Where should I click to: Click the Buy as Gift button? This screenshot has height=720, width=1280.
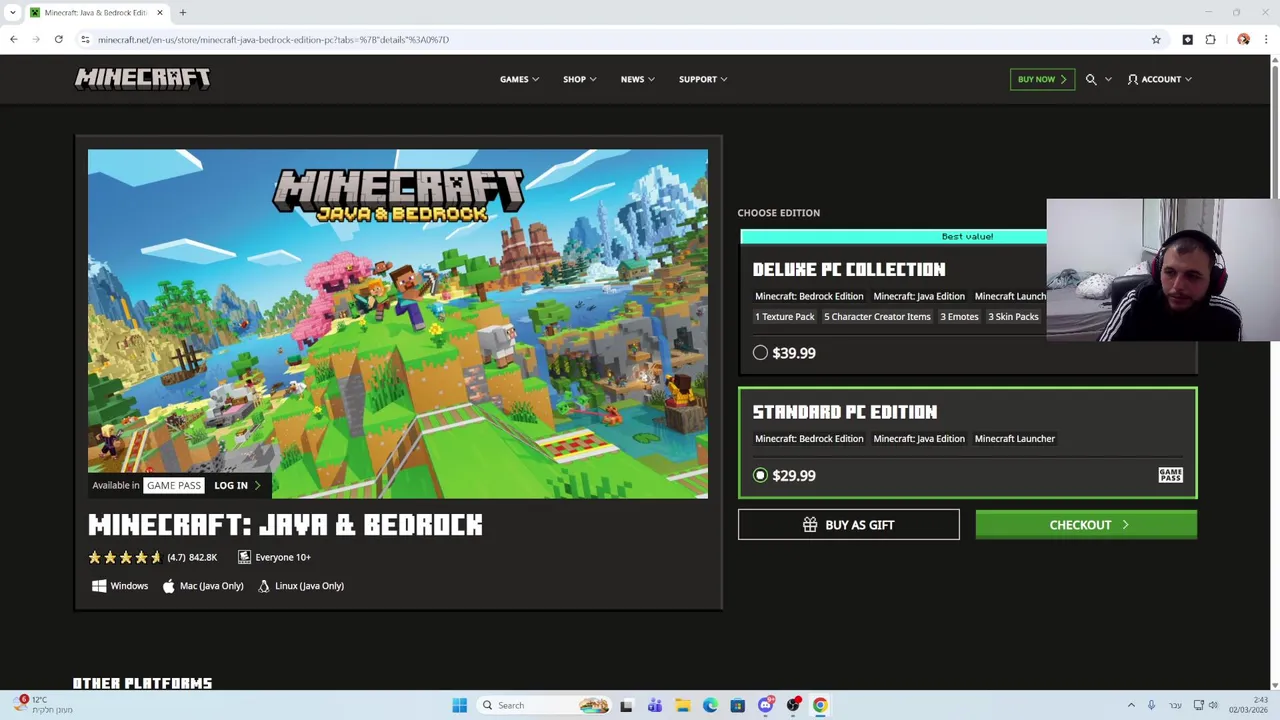pyautogui.click(x=848, y=524)
